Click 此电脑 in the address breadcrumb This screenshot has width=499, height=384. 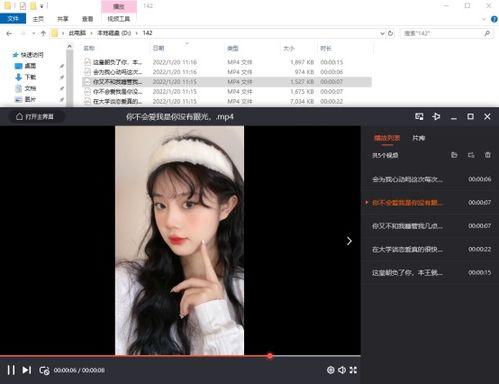[77, 33]
